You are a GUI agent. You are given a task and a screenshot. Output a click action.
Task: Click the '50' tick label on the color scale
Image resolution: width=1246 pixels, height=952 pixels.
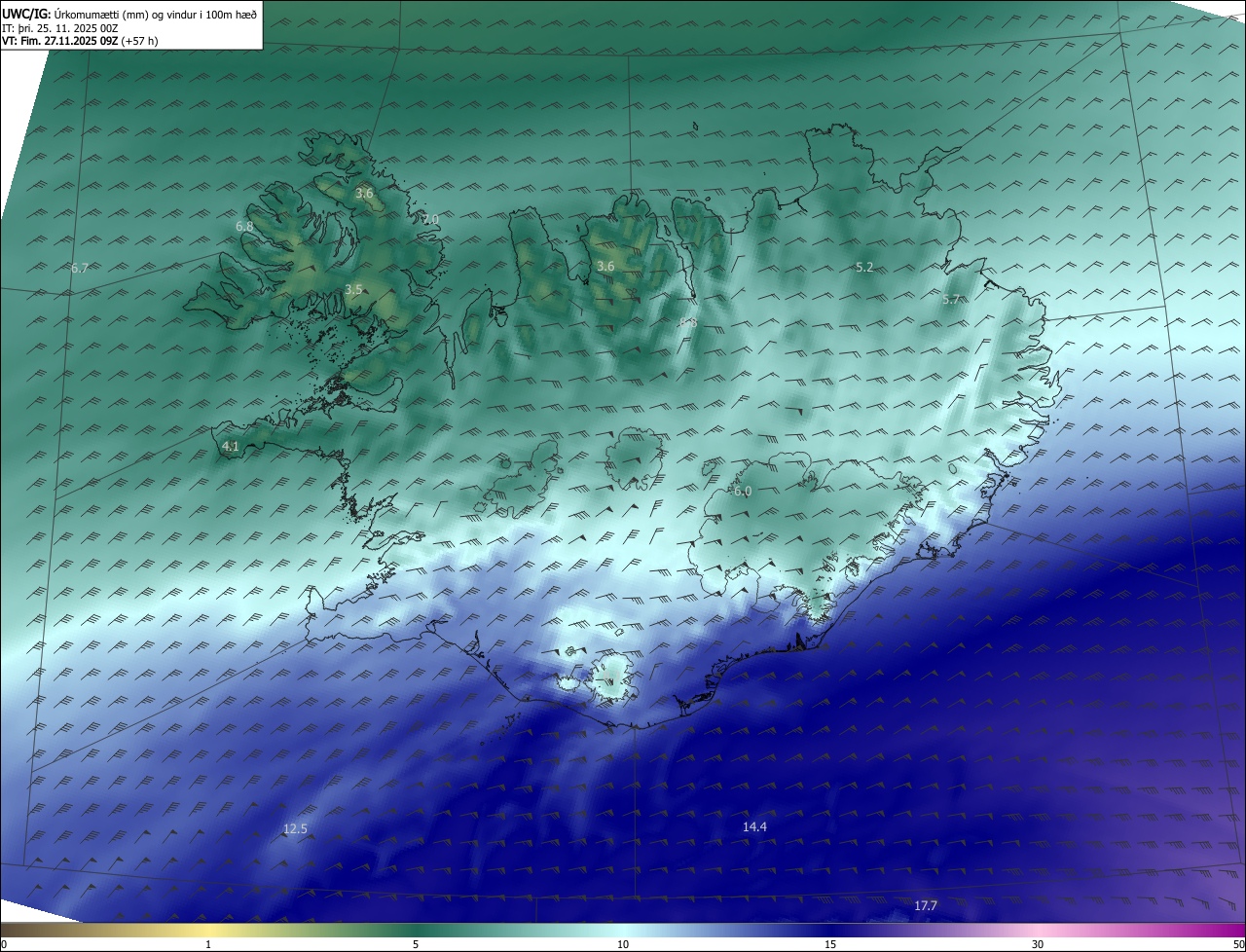[1238, 944]
